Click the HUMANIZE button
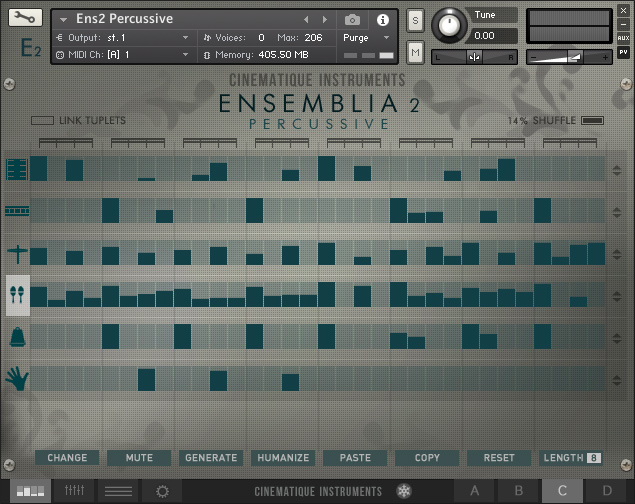The width and height of the screenshot is (635, 504). click(283, 458)
